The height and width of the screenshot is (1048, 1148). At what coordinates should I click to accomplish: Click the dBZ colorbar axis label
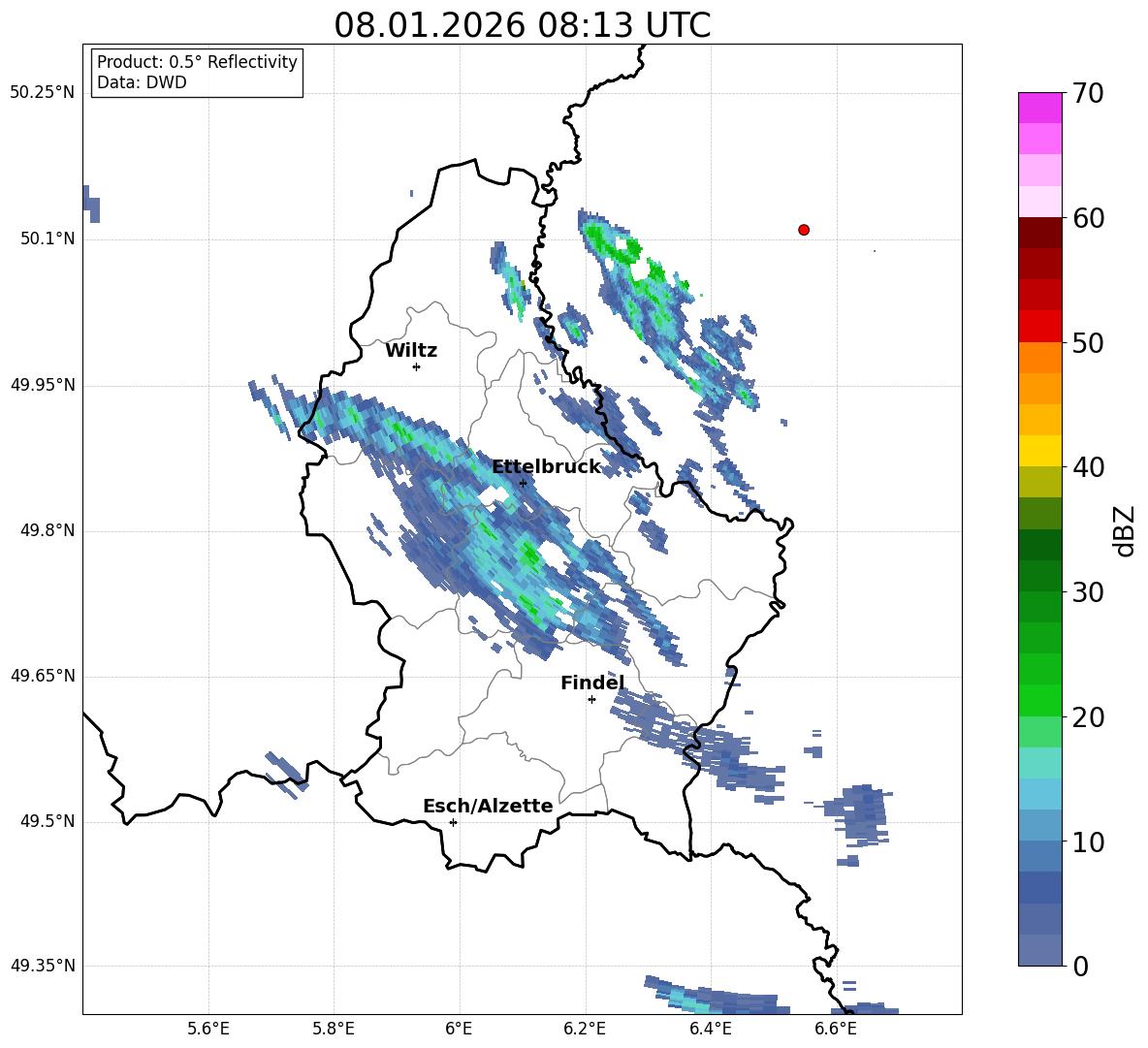[x=1126, y=530]
